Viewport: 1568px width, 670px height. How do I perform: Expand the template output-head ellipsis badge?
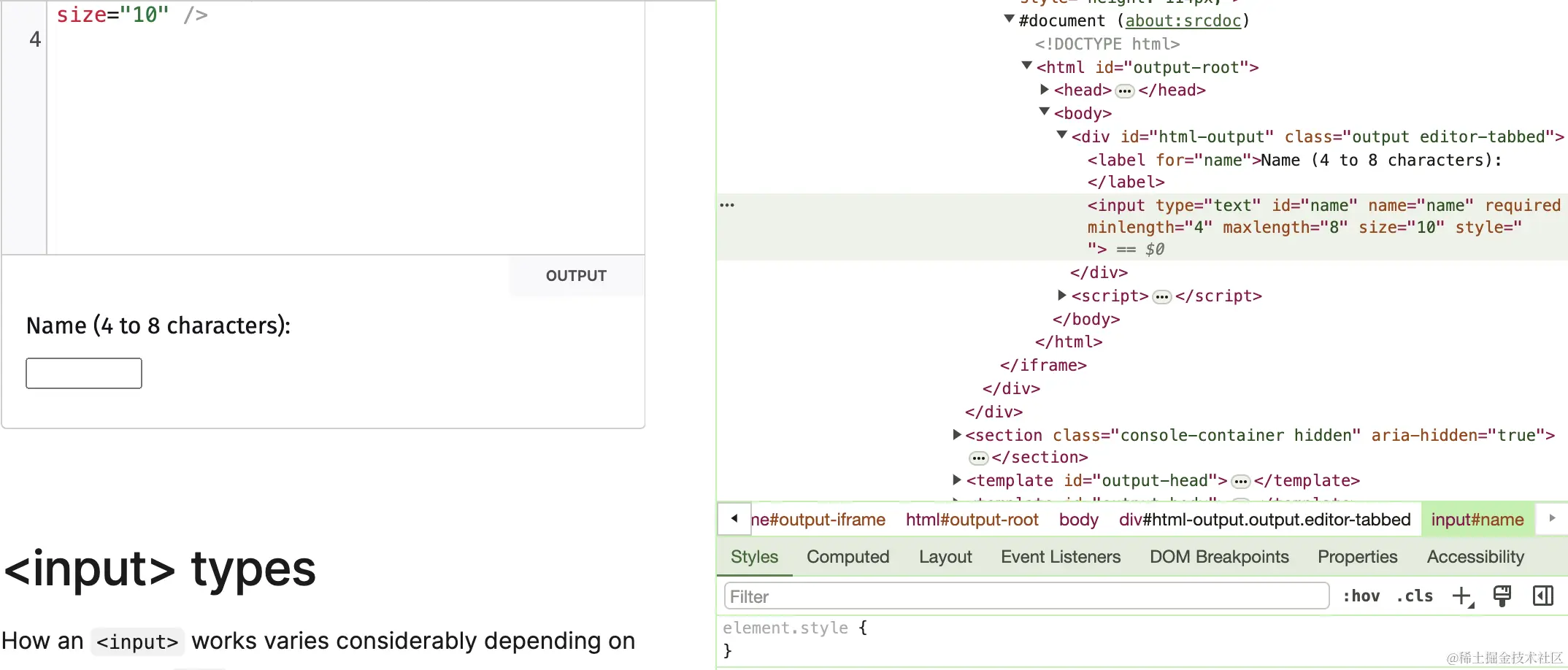(x=1240, y=482)
